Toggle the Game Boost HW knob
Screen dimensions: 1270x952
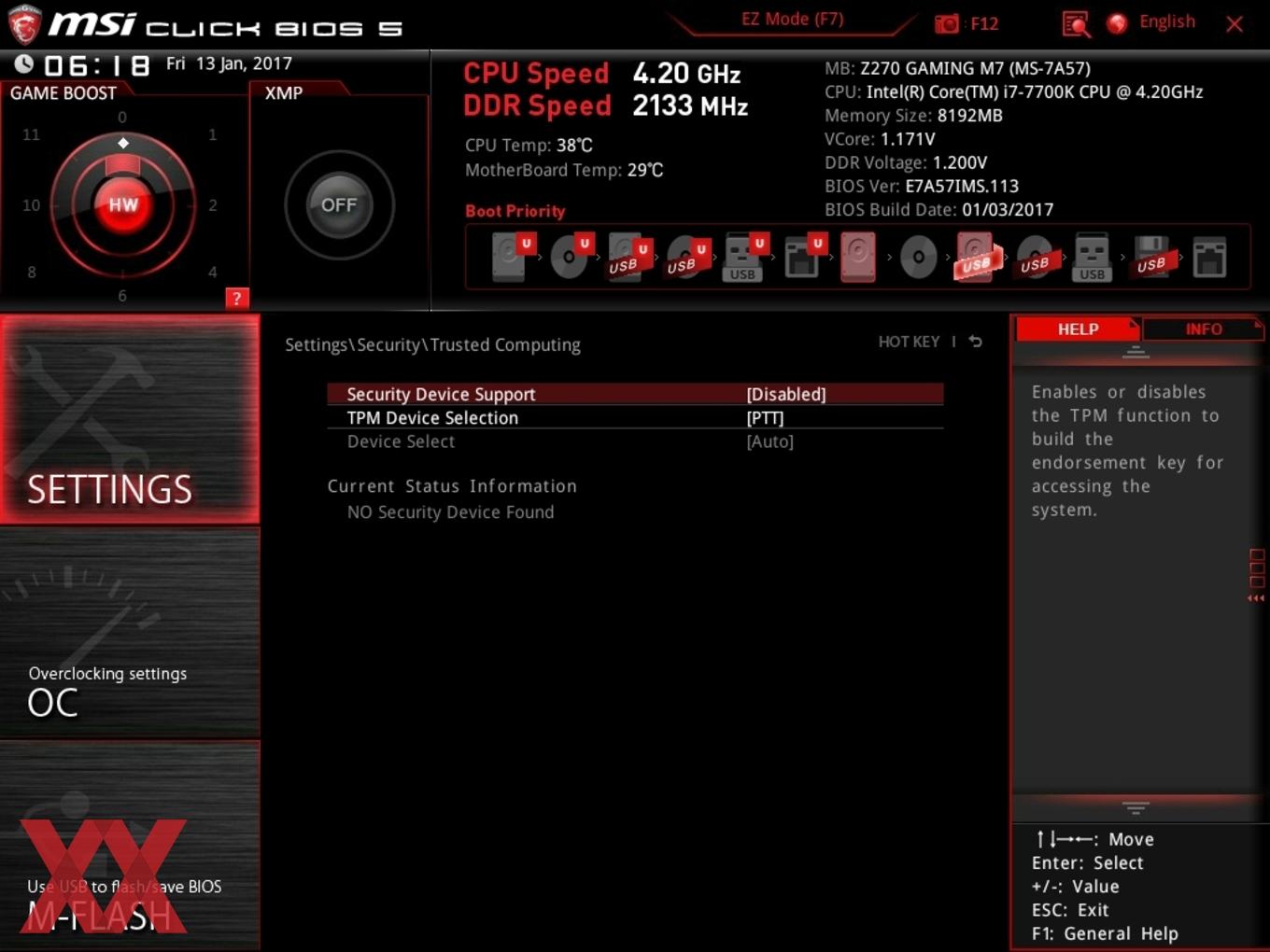[x=123, y=205]
